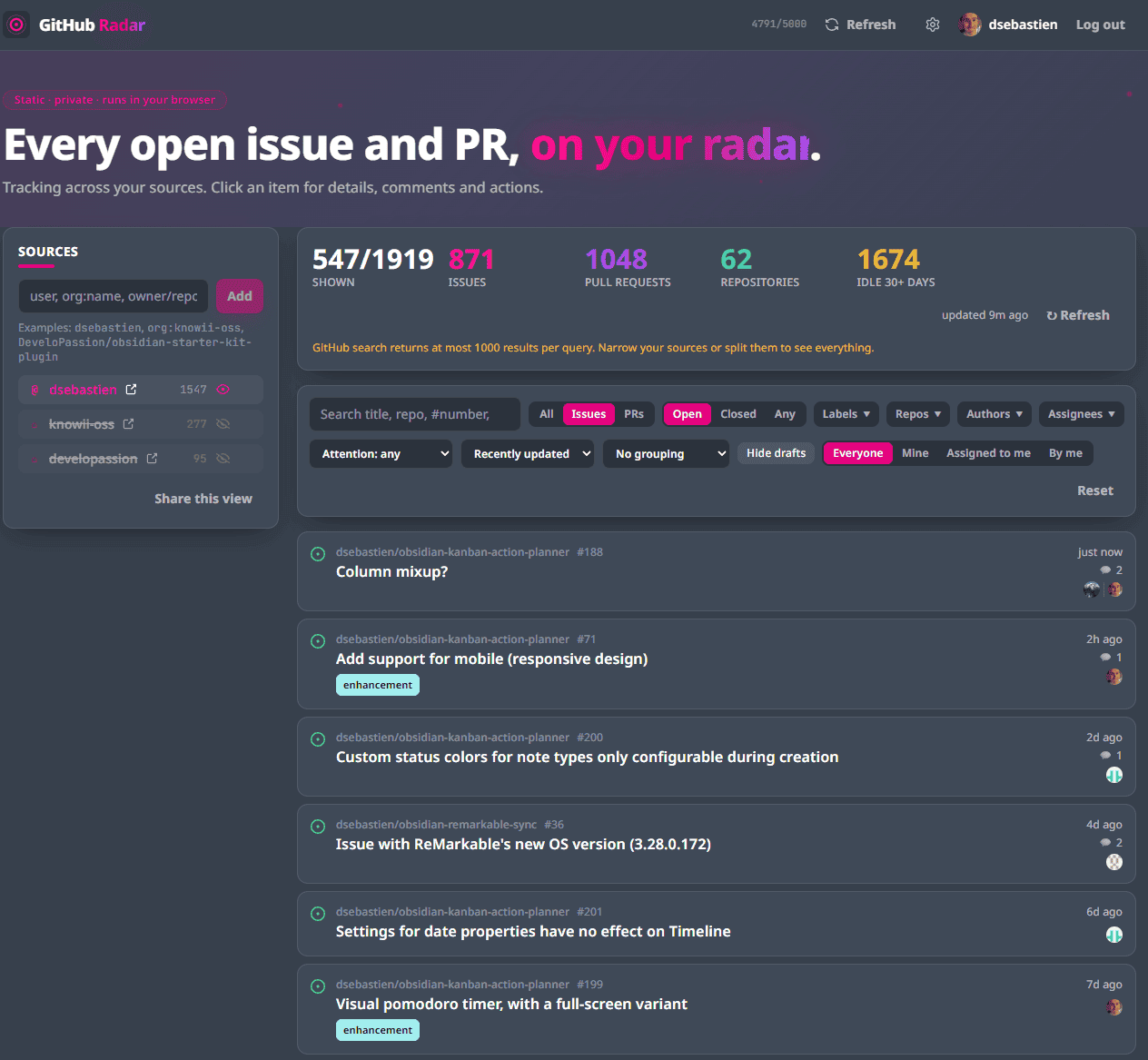The image size is (1148, 1060).
Task: Open Recently updated sort dropdown
Action: coord(528,453)
